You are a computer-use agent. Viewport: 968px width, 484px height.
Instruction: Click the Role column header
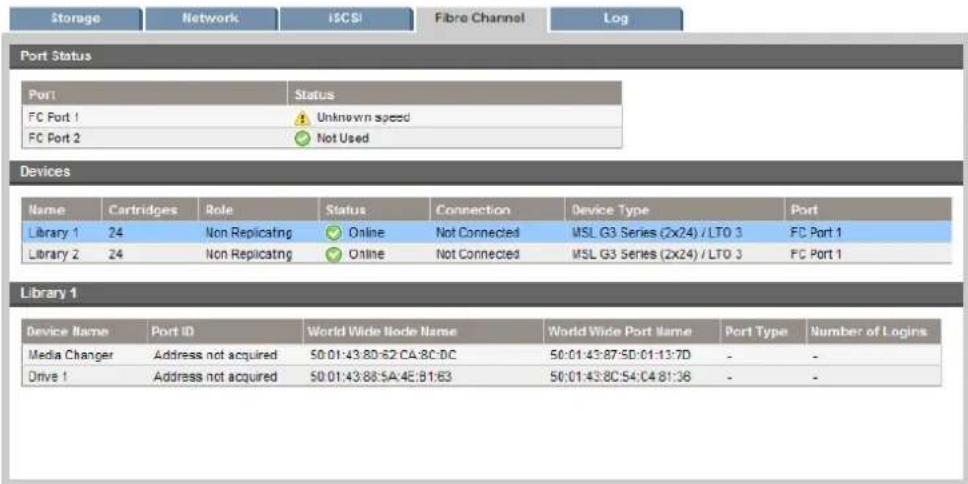coord(259,210)
